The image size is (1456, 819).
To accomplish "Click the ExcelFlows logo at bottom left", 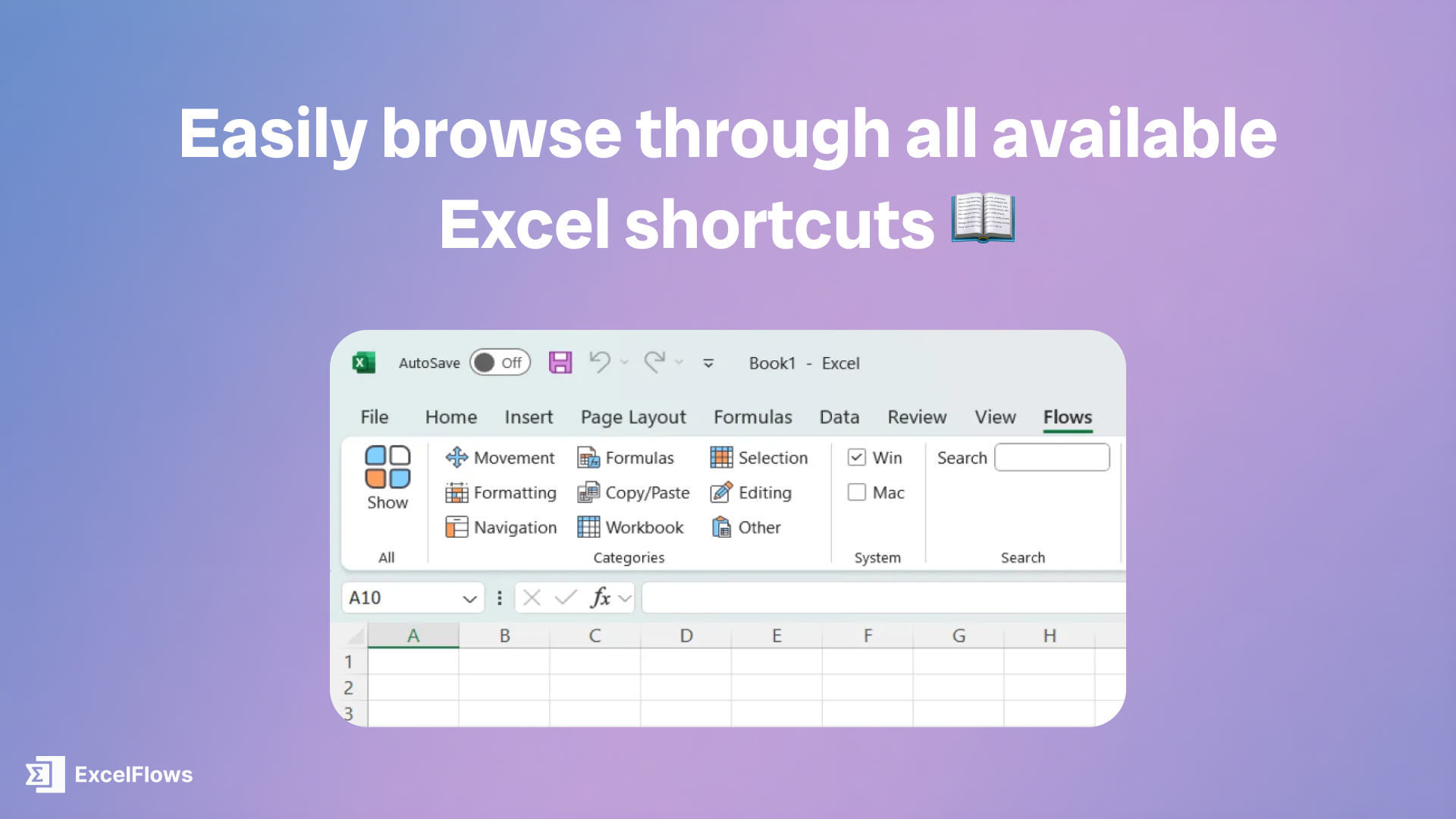I will [109, 774].
